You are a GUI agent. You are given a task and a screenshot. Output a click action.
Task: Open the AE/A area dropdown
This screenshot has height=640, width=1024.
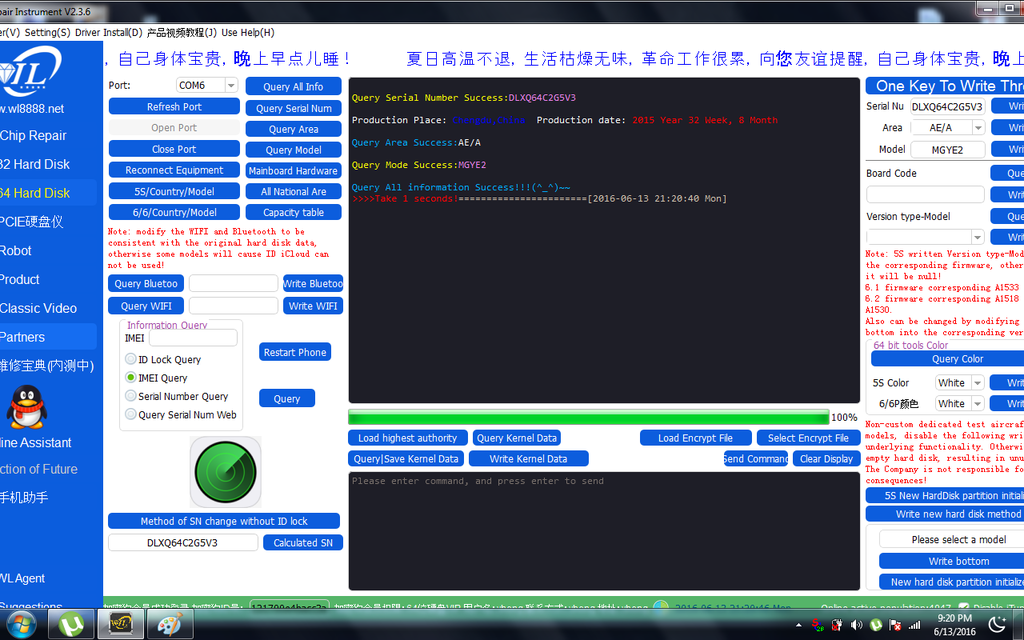click(977, 128)
